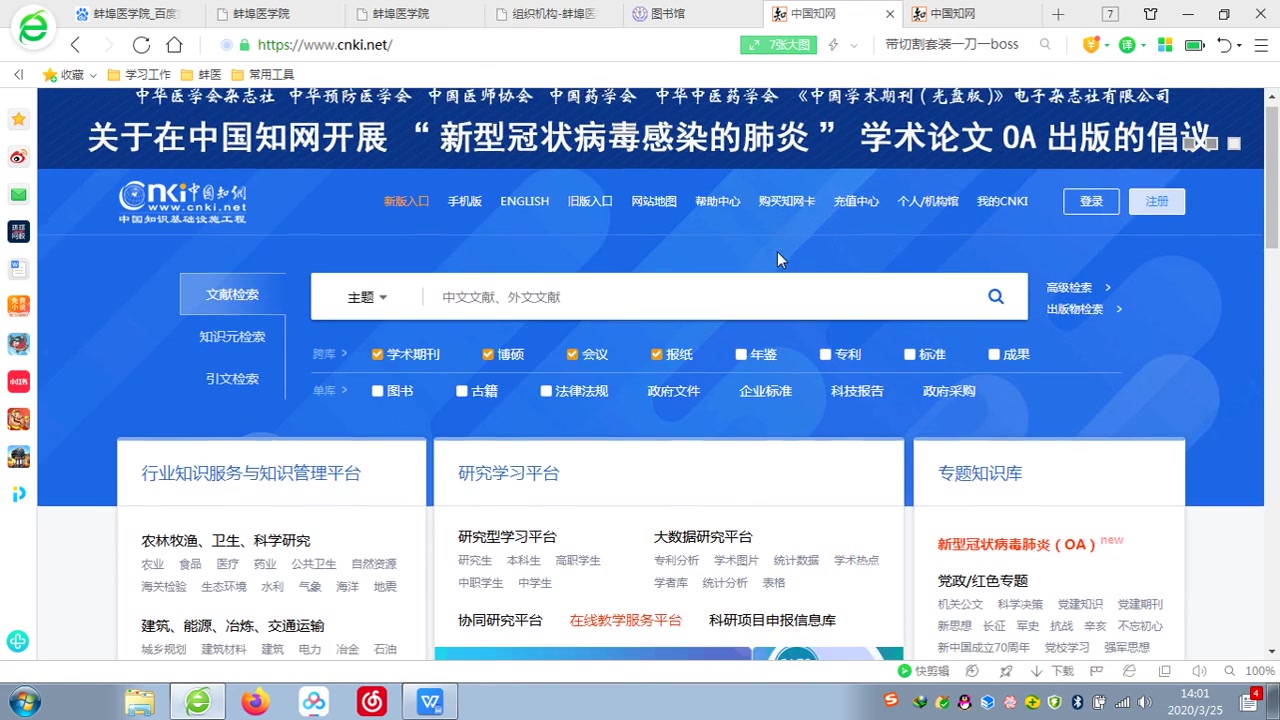Switch to the 知识元检索 tab
This screenshot has height=720, width=1280.
[x=232, y=337]
